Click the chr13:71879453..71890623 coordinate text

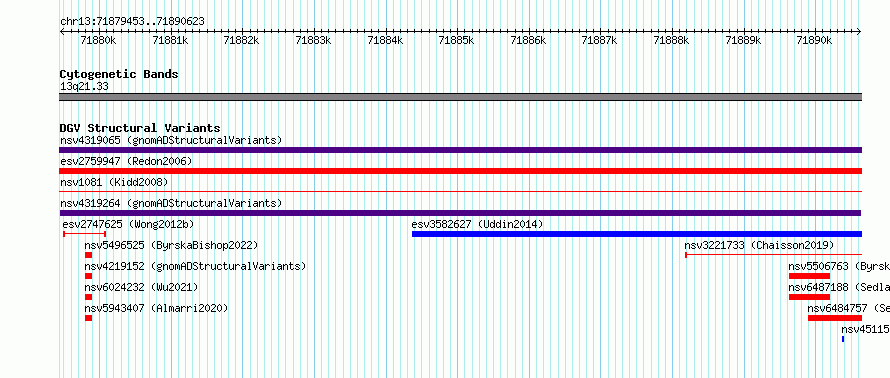click(x=132, y=22)
